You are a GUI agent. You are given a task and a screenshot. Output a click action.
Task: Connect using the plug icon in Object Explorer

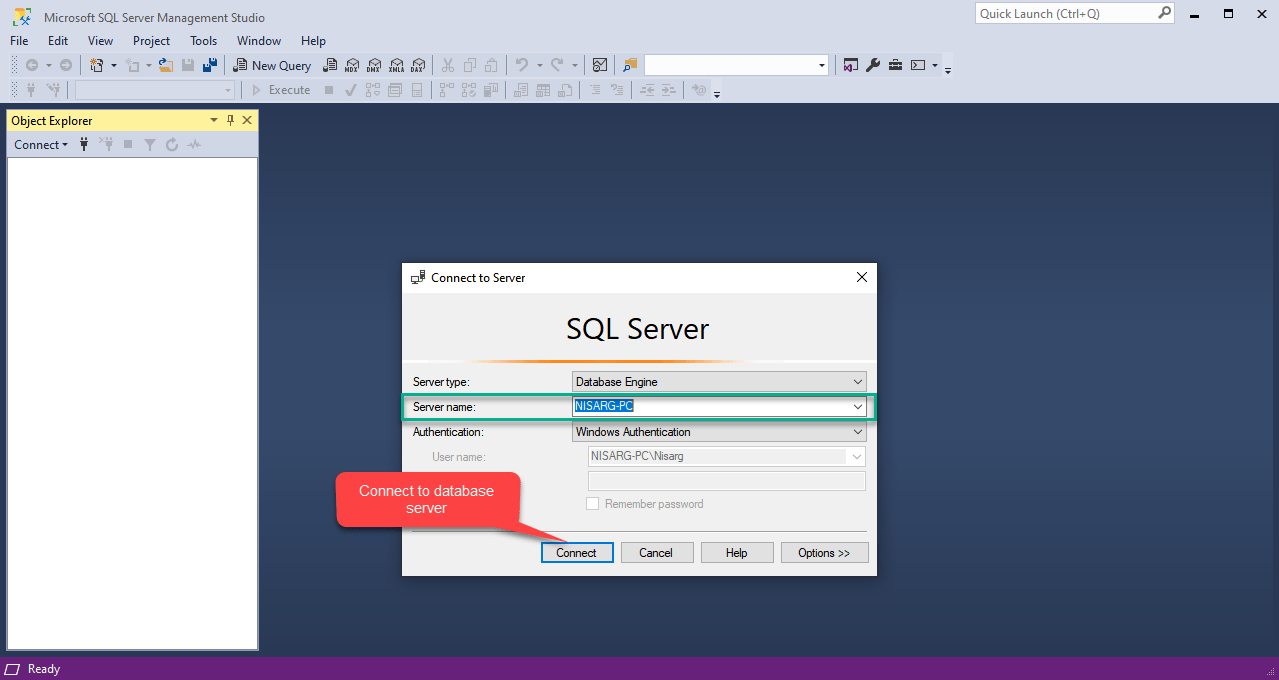point(84,144)
